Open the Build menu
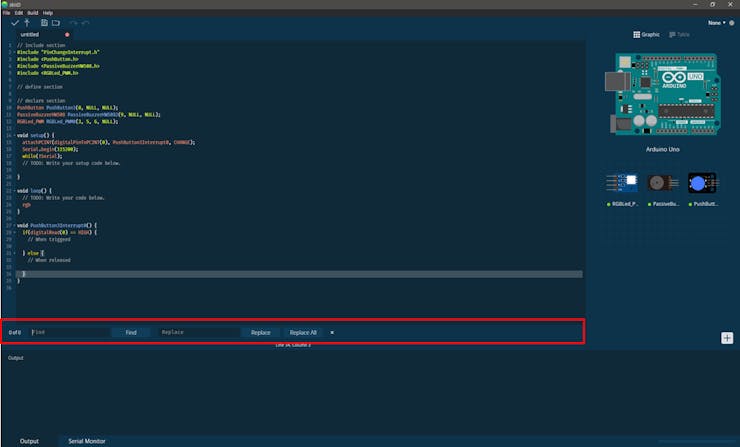Screen dimensions: 740x447 (33, 13)
